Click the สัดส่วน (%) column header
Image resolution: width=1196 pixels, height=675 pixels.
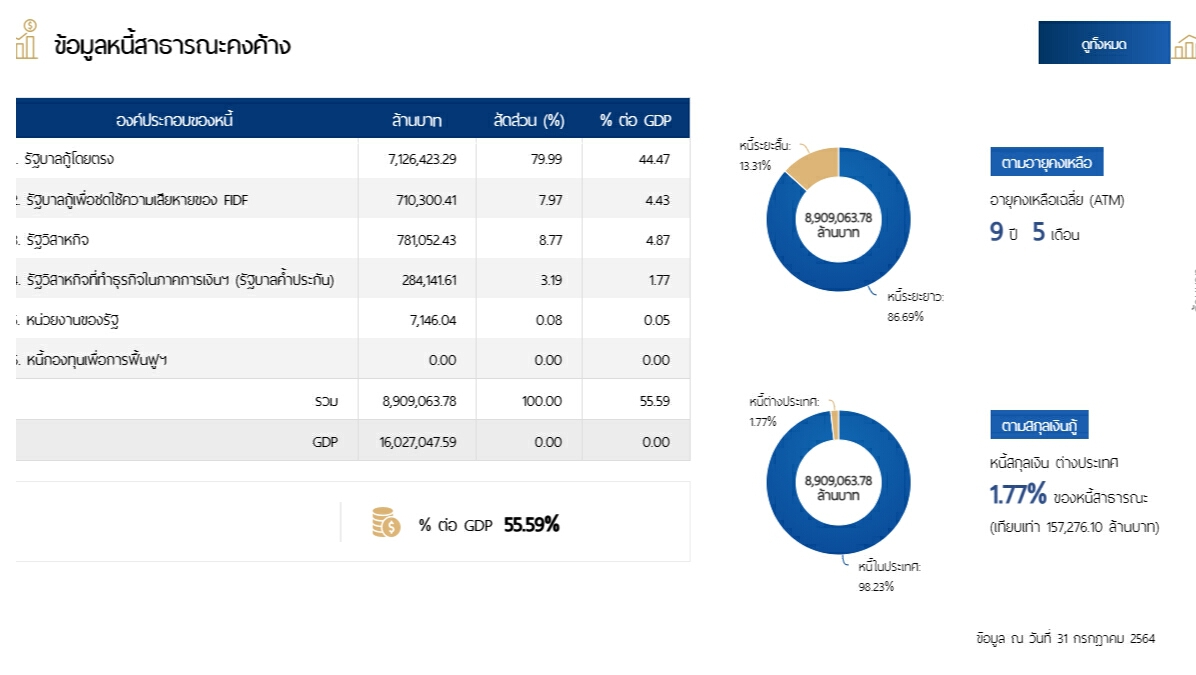click(x=529, y=120)
